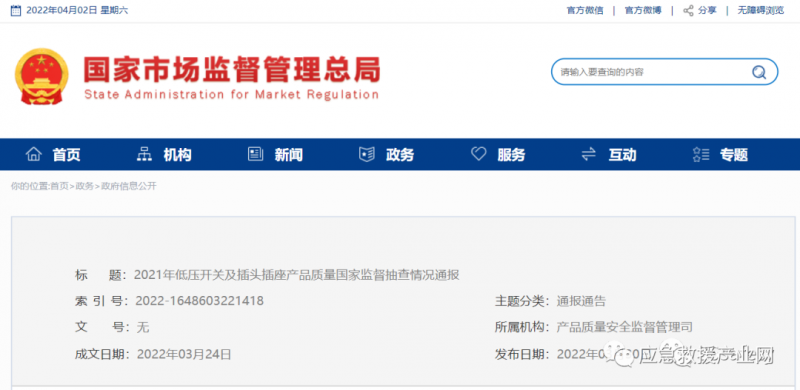The height and width of the screenshot is (390, 800).
Task: Click the search magnifier icon
Action: (759, 72)
